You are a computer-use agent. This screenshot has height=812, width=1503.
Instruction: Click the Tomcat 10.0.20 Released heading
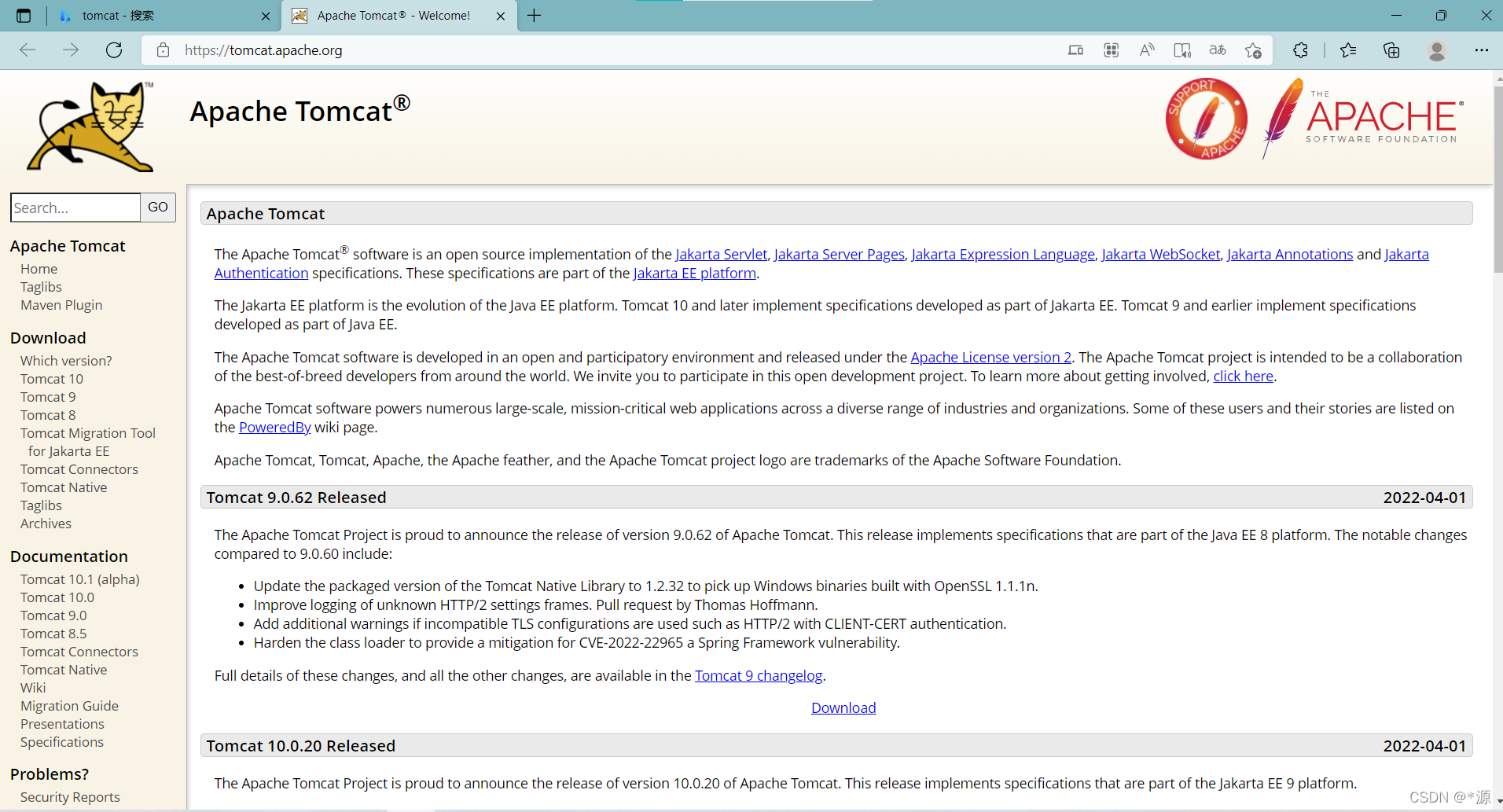tap(301, 746)
